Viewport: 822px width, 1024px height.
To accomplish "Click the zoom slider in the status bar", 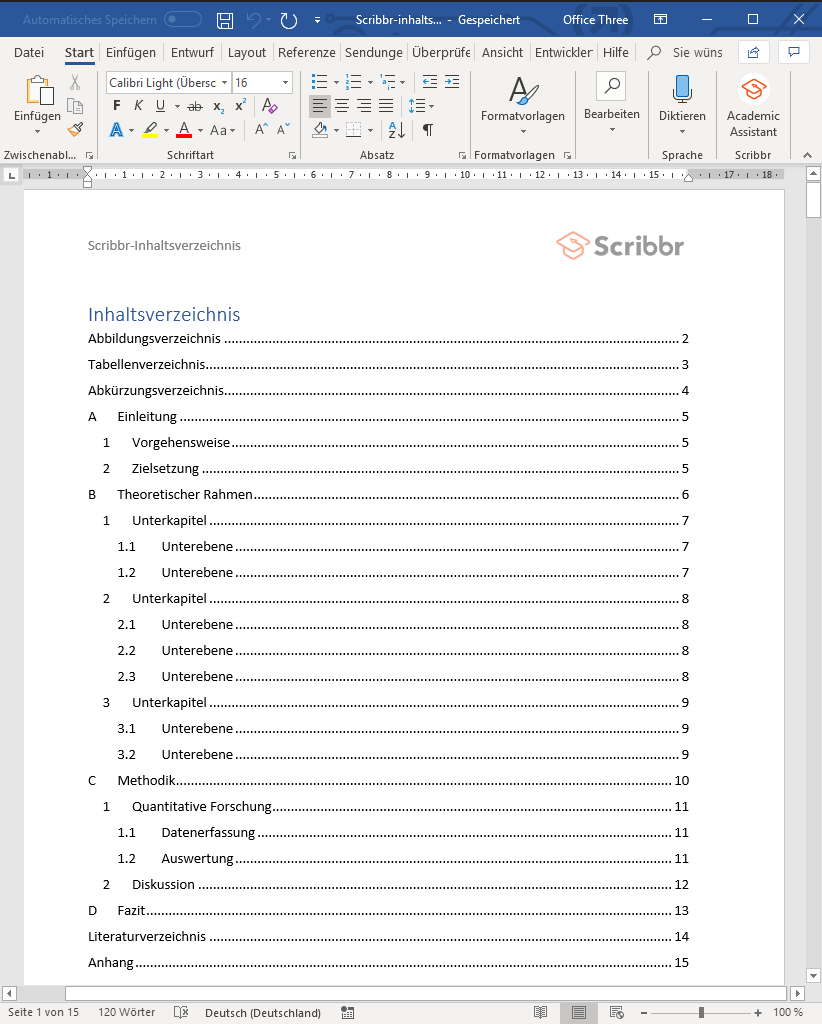I will click(700, 1012).
